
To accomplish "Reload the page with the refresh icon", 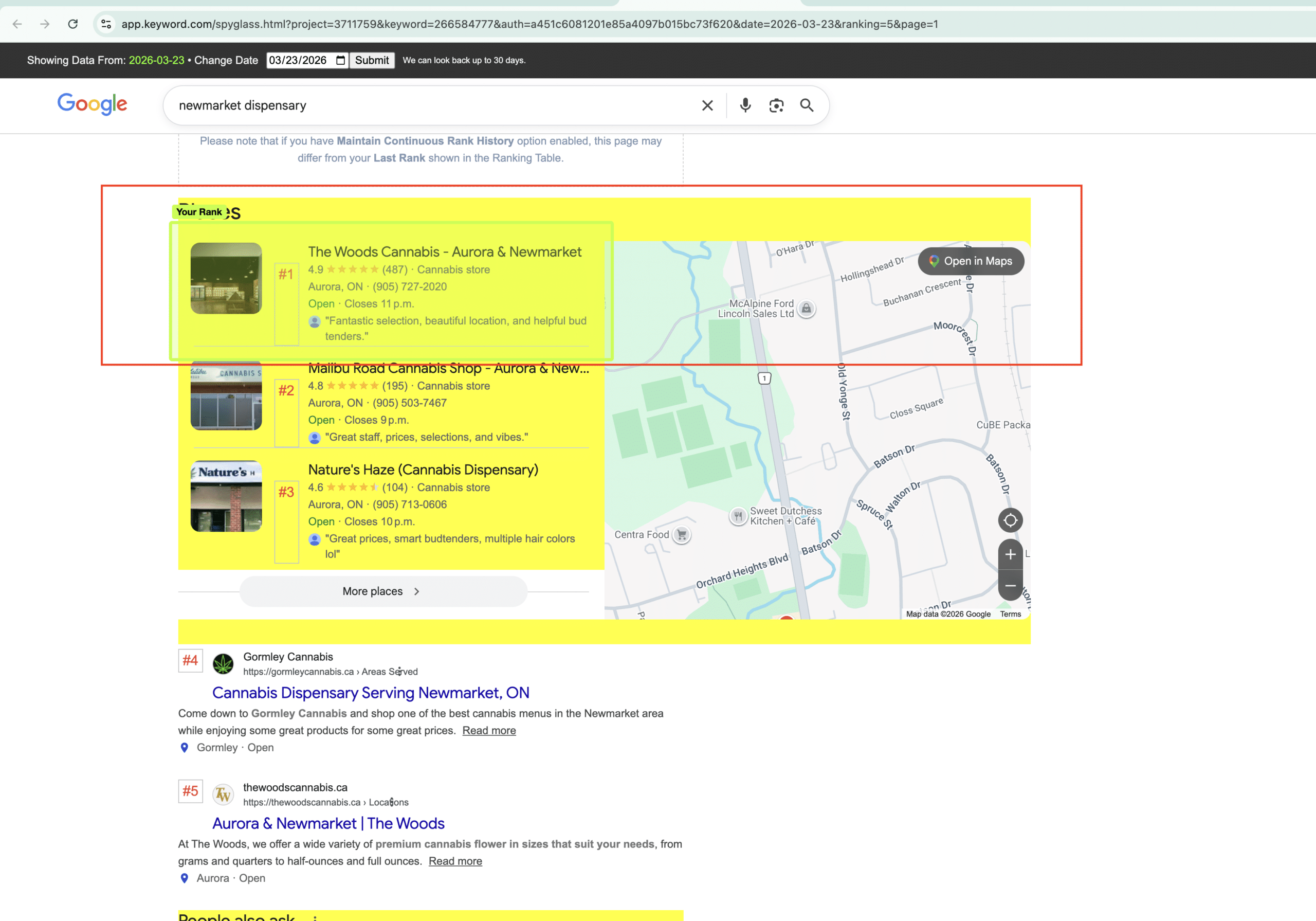I will point(73,24).
